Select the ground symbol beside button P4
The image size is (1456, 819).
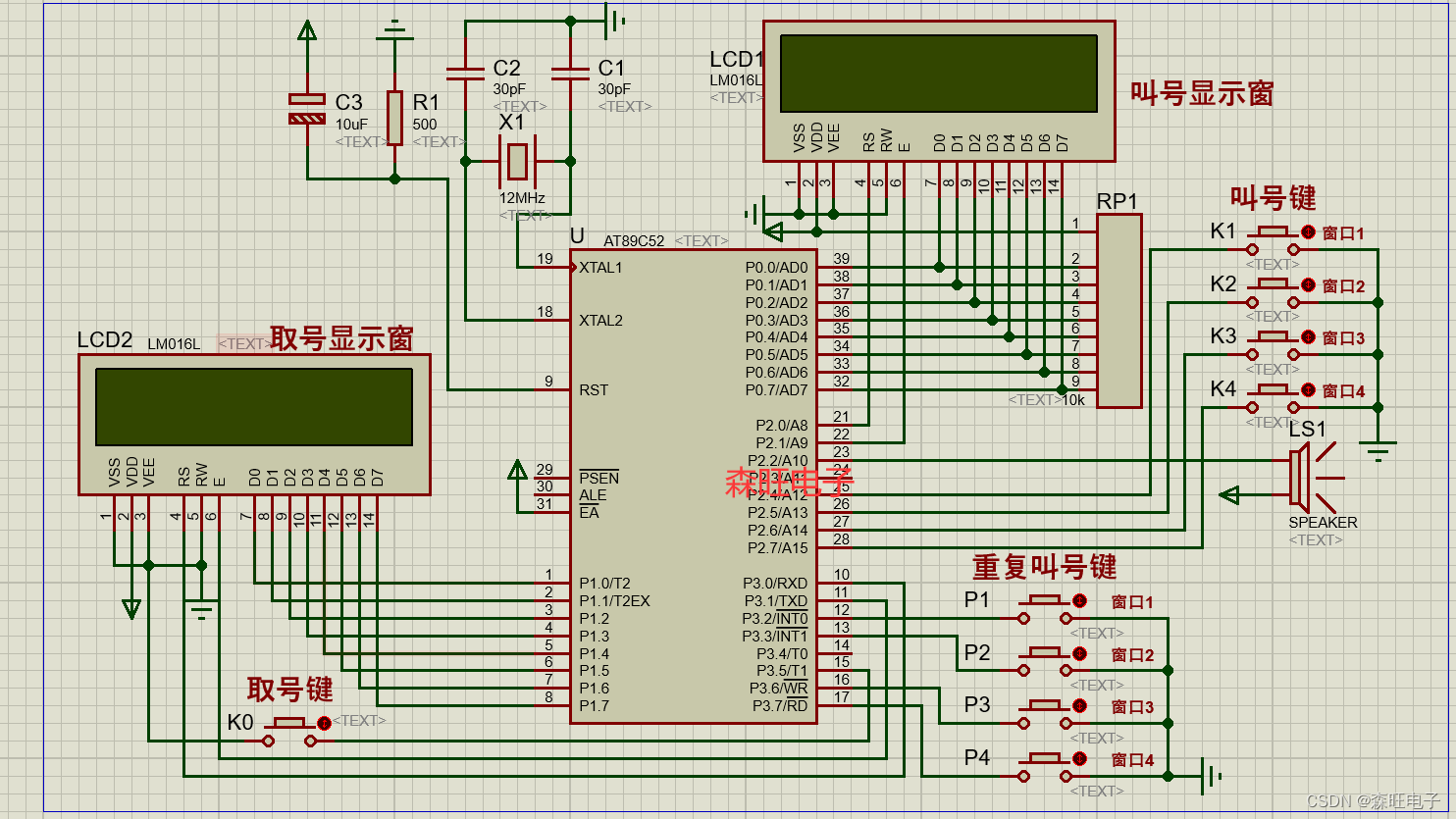coord(1212,776)
